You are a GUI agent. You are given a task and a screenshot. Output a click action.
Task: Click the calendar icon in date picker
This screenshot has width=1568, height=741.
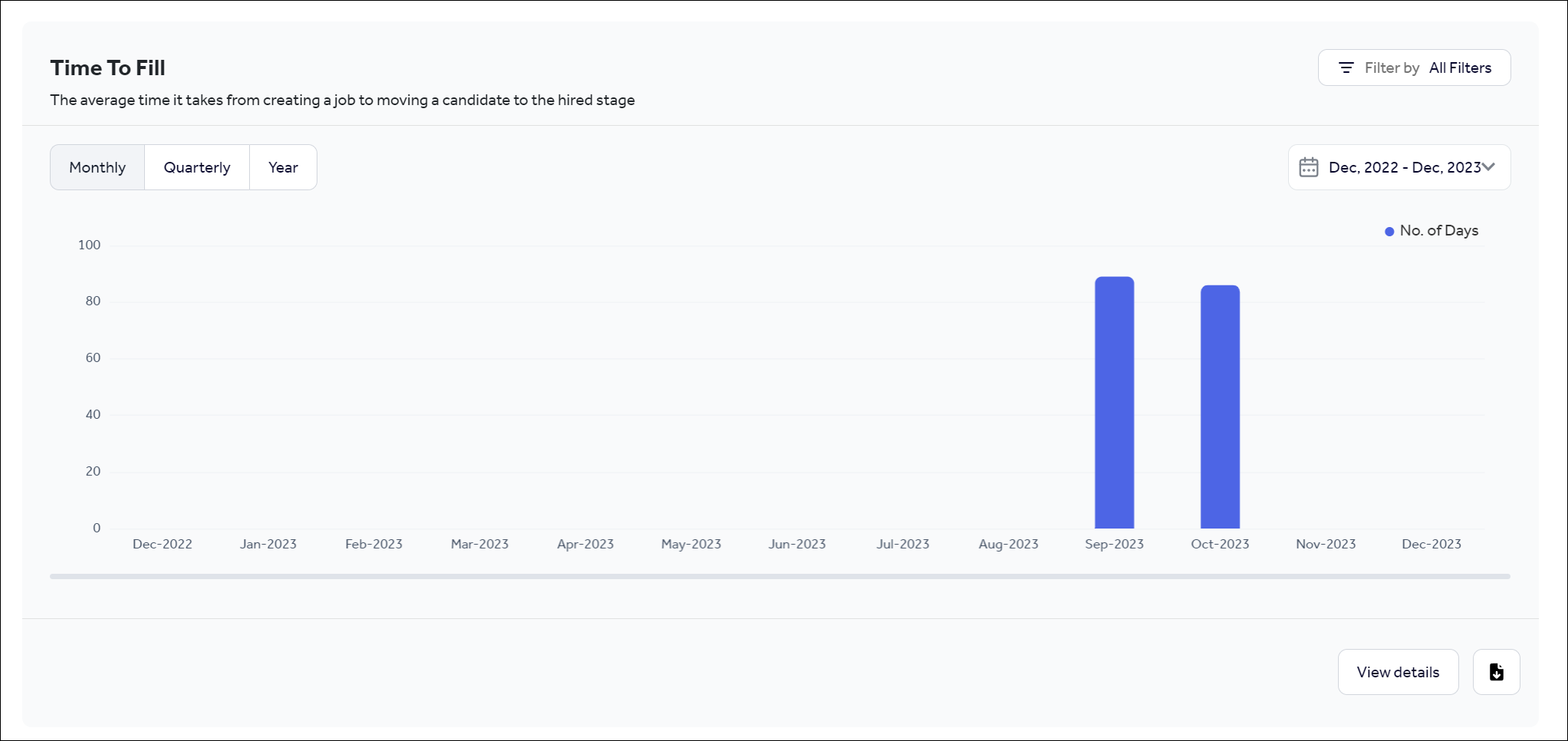(1309, 167)
